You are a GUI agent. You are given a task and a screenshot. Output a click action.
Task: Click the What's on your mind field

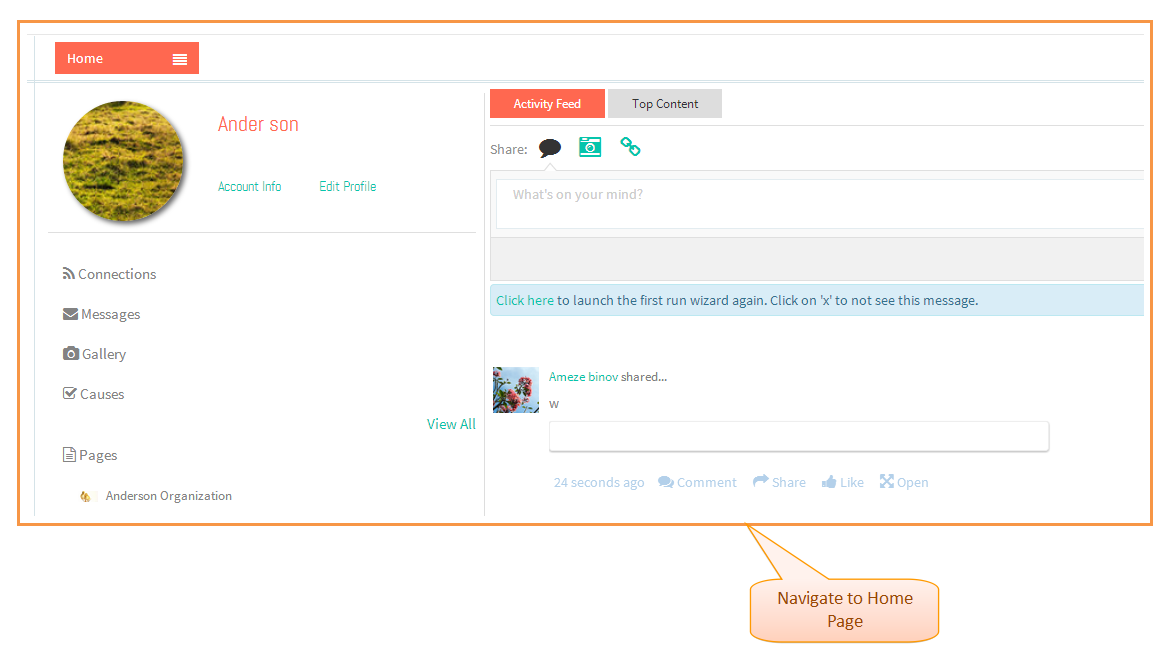click(x=820, y=203)
